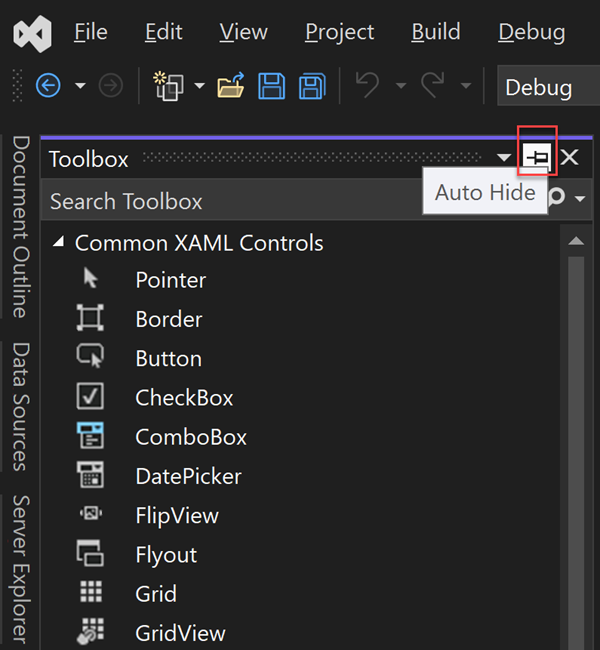Viewport: 600px width, 650px height.
Task: Click the Pointer label in Toolbox
Action: 171,280
